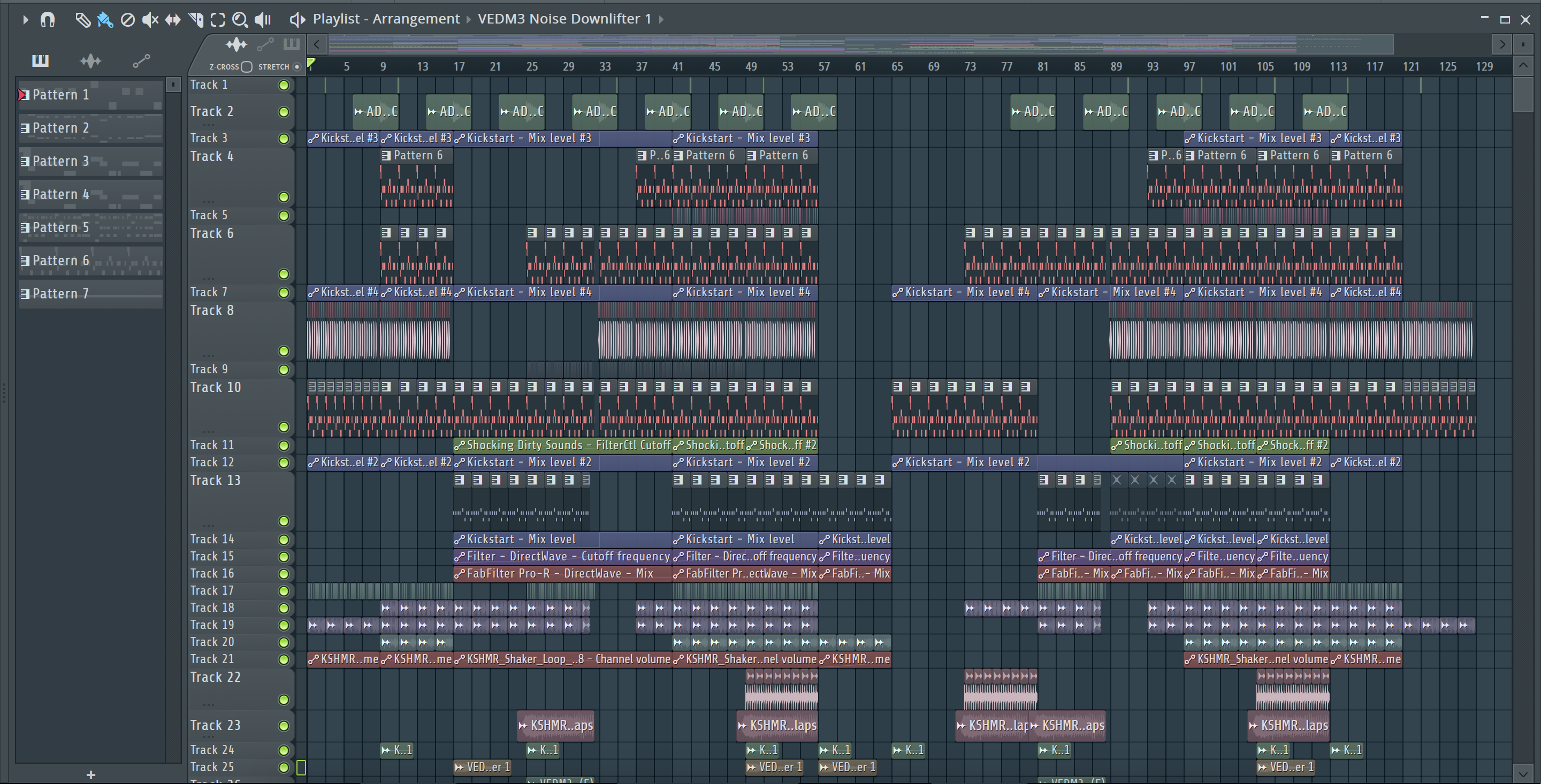The height and width of the screenshot is (784, 1541).
Task: Toggle the STRETCH option
Action: coord(297,66)
